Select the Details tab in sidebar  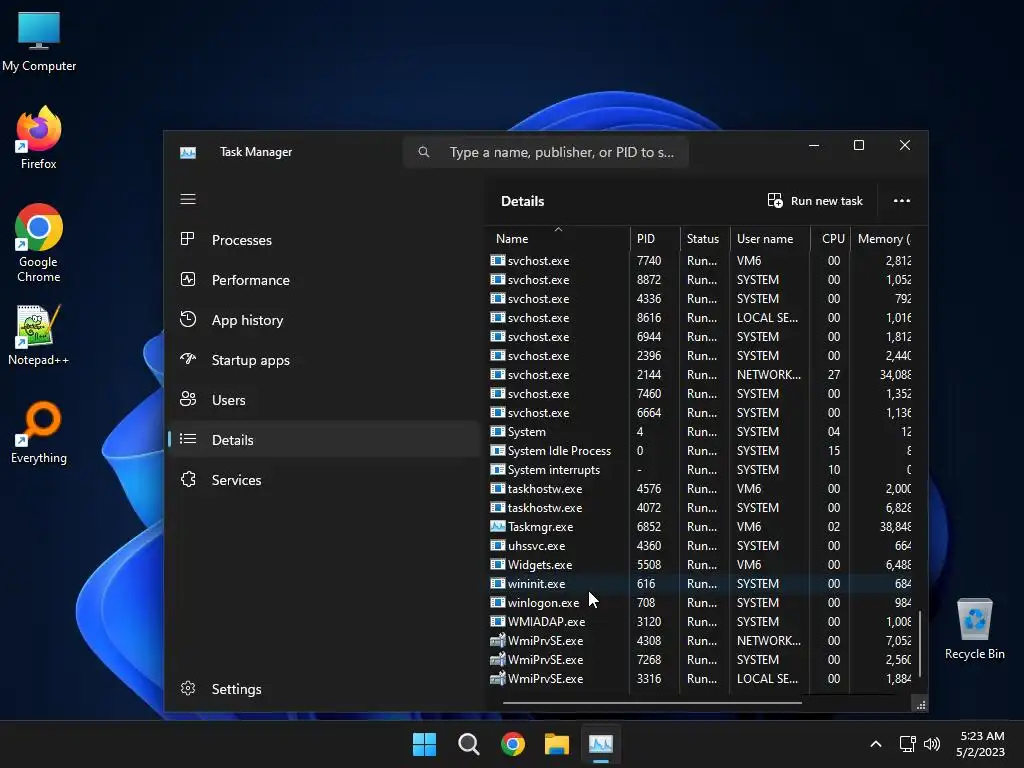(232, 440)
